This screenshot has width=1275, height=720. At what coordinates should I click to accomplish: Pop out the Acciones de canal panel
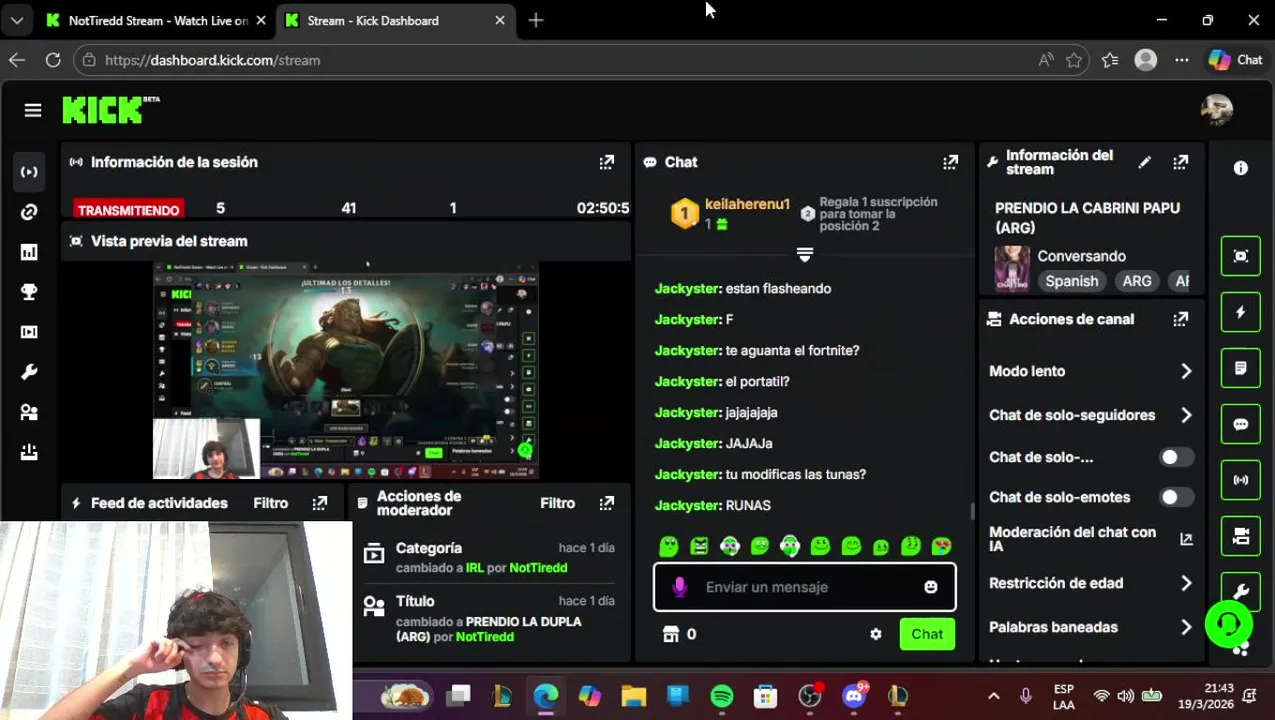1181,319
